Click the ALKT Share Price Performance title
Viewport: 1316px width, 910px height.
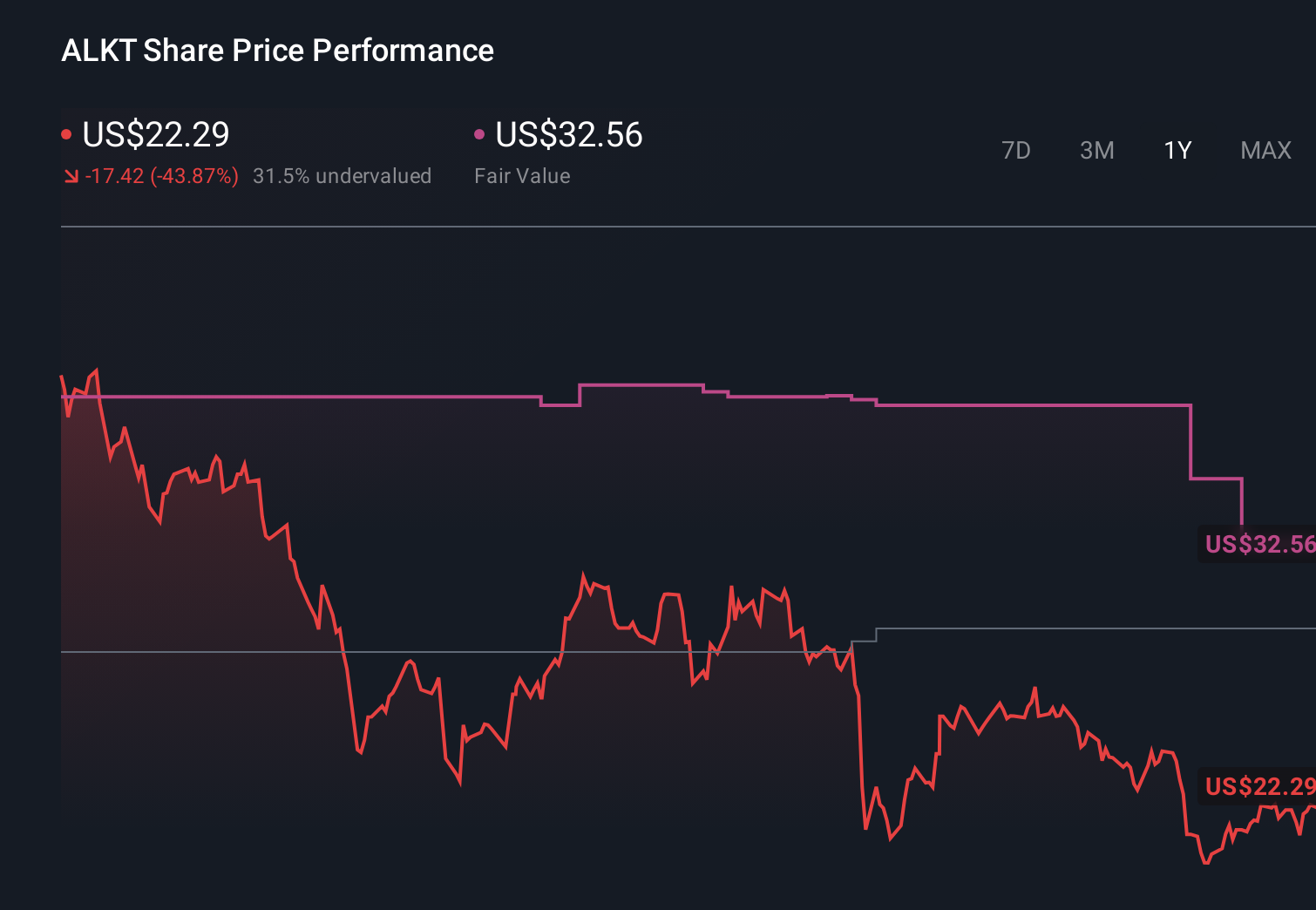pyautogui.click(x=276, y=51)
